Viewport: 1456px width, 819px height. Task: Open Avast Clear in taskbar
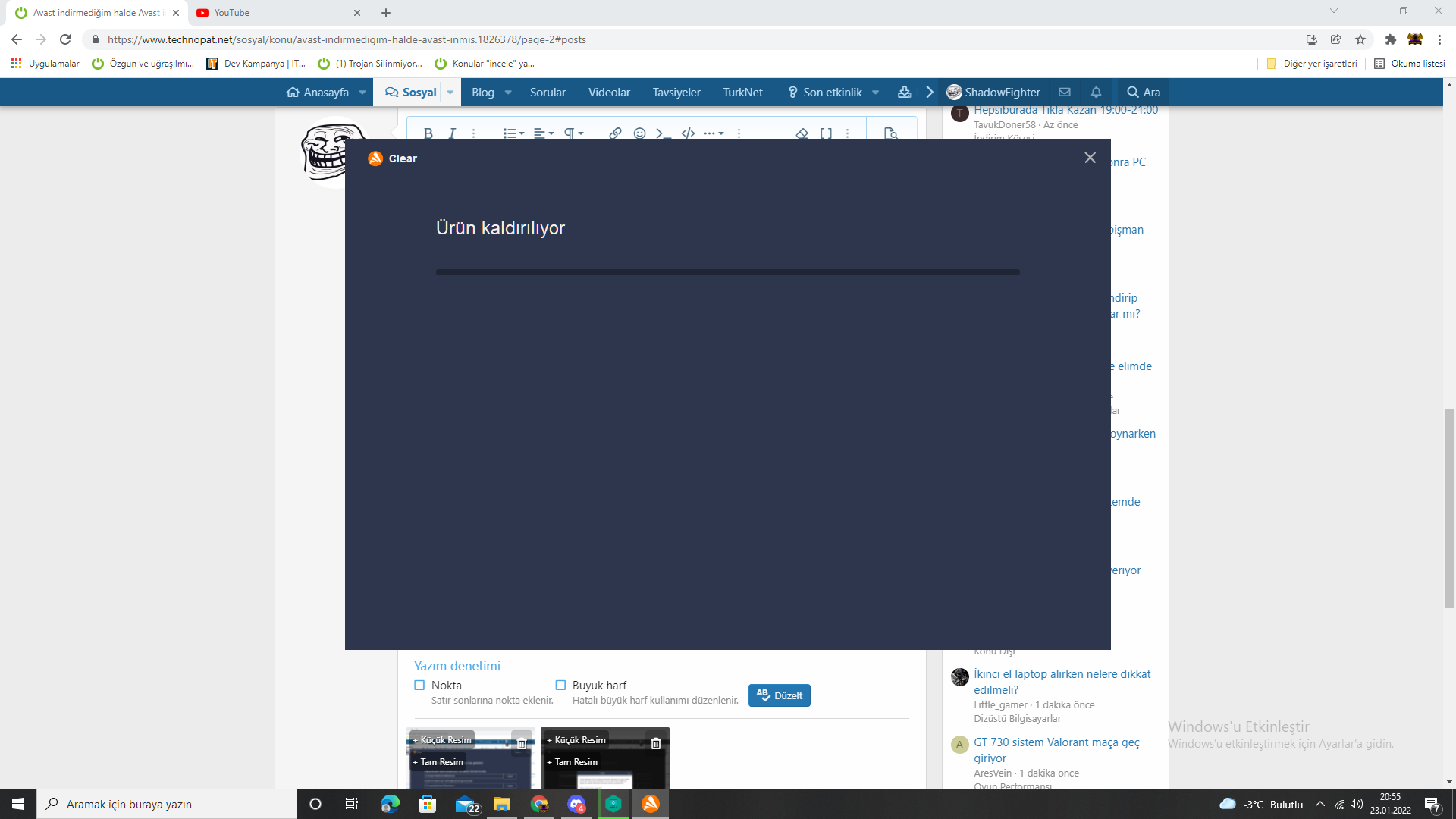(x=651, y=804)
